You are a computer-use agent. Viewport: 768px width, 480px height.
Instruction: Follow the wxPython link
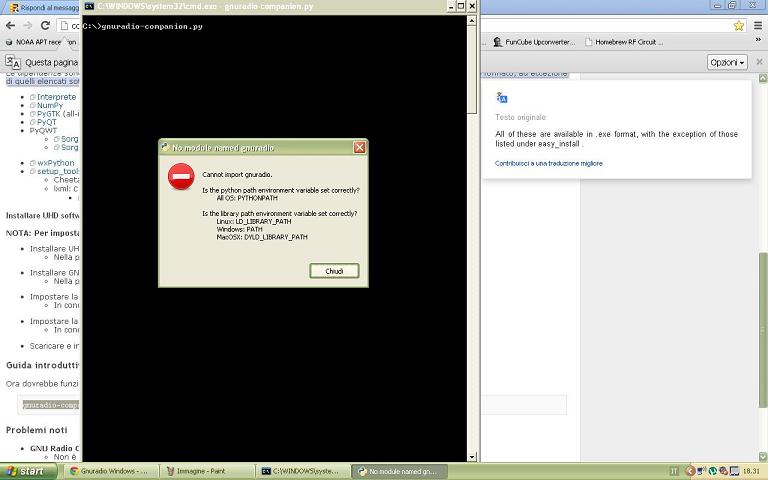(55, 162)
